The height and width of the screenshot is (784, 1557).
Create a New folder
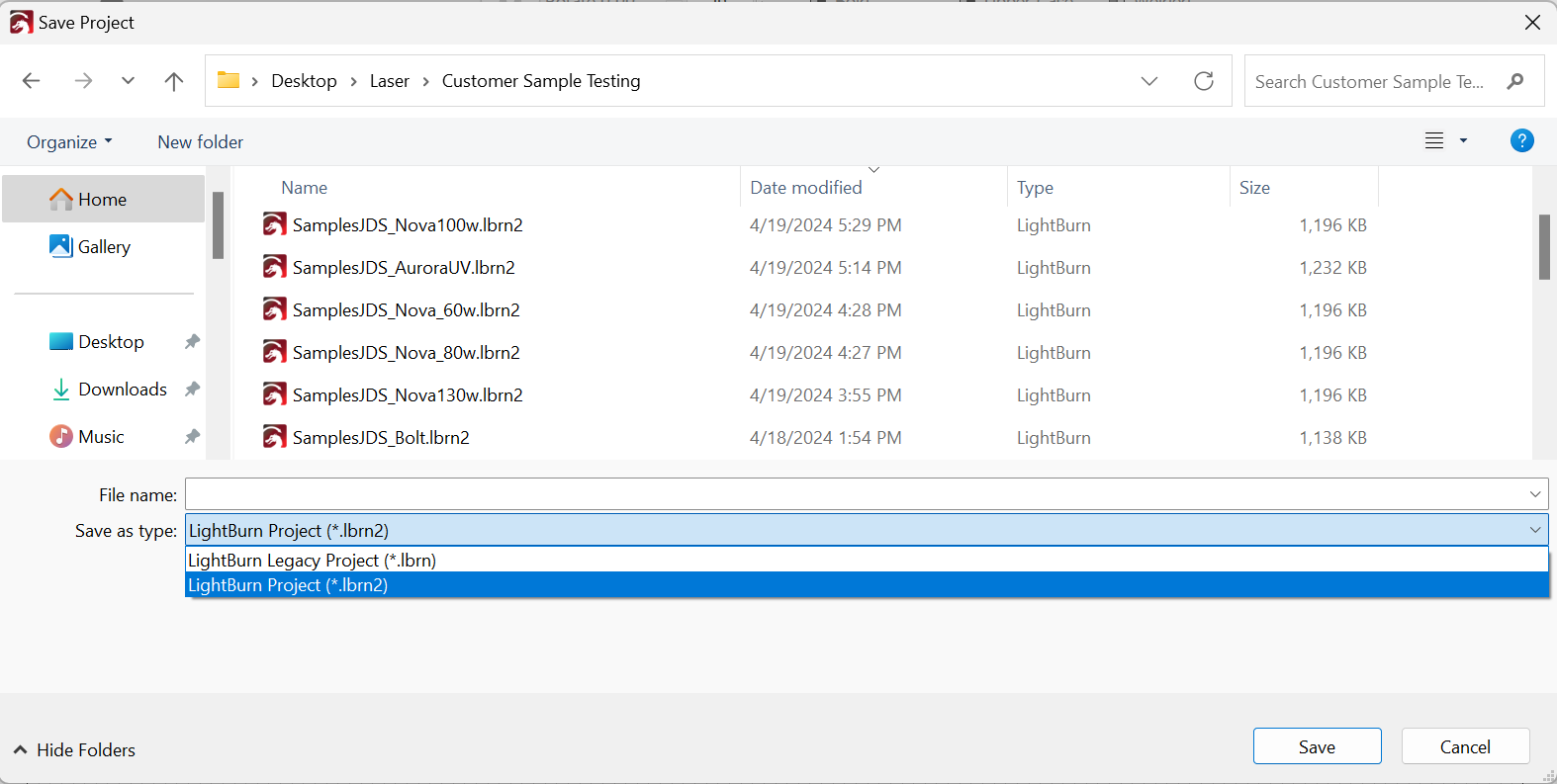200,142
